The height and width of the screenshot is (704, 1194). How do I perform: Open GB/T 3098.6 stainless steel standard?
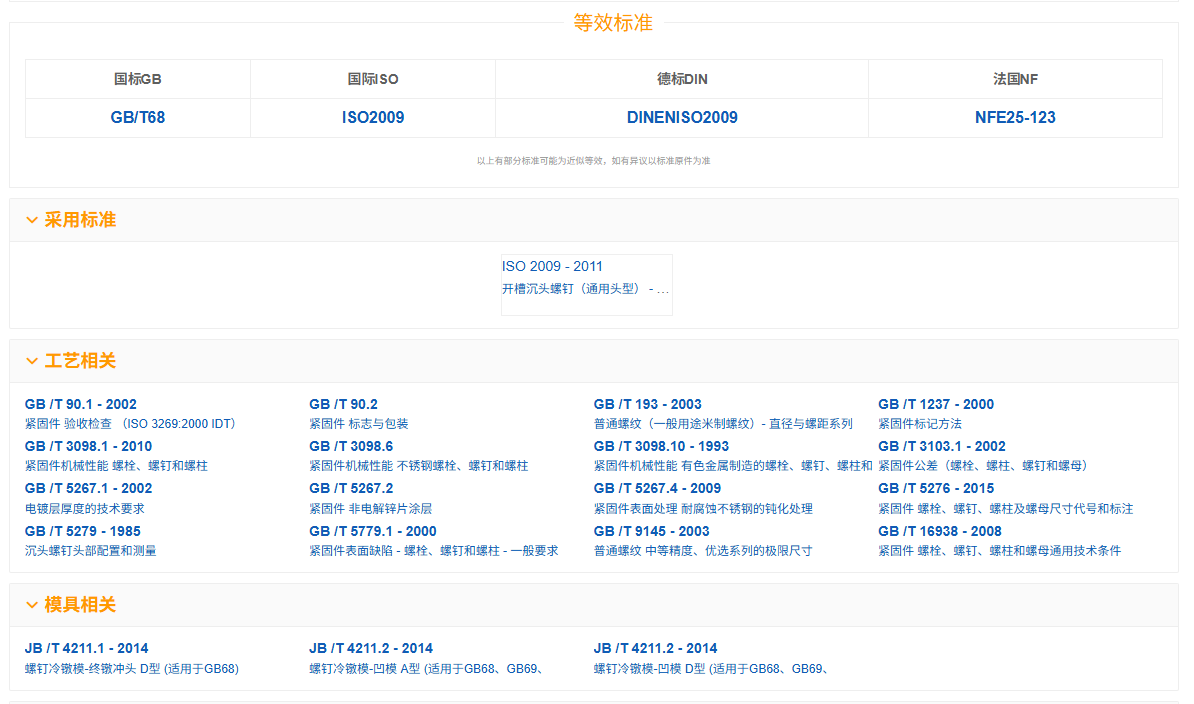(x=351, y=446)
